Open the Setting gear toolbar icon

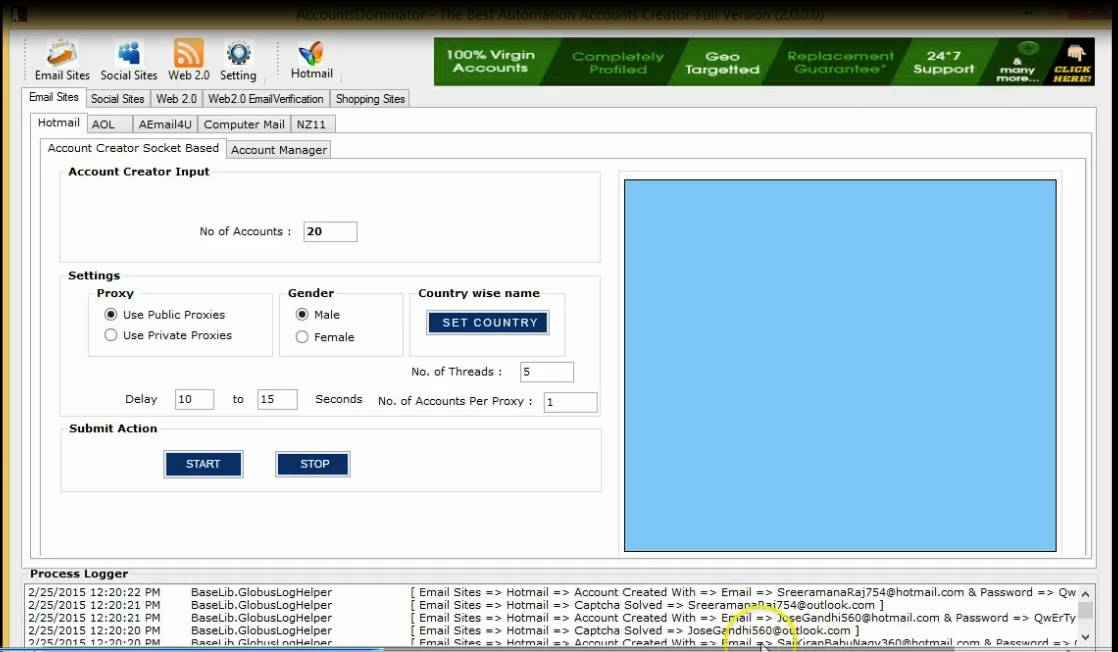(238, 60)
